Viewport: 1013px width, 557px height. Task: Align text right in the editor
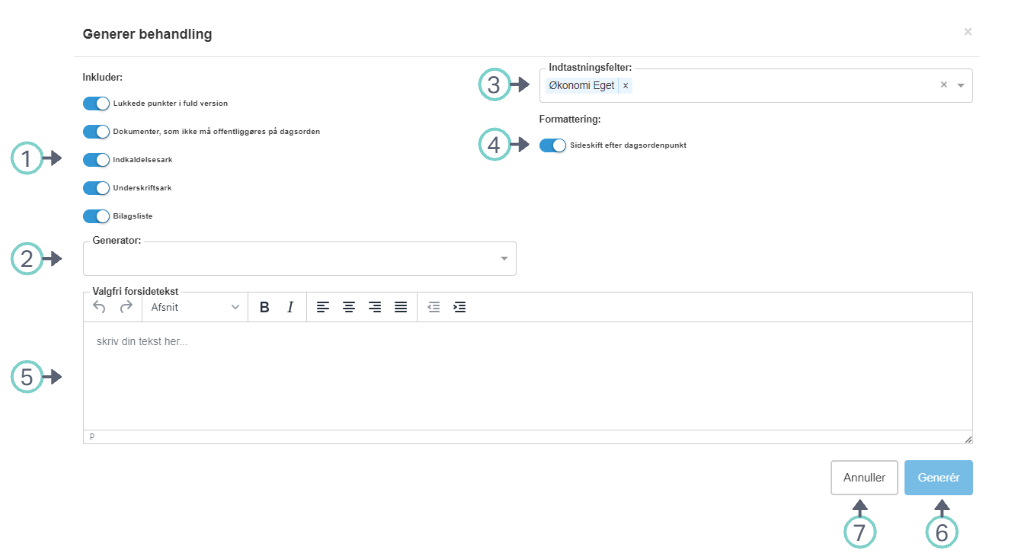coord(375,307)
